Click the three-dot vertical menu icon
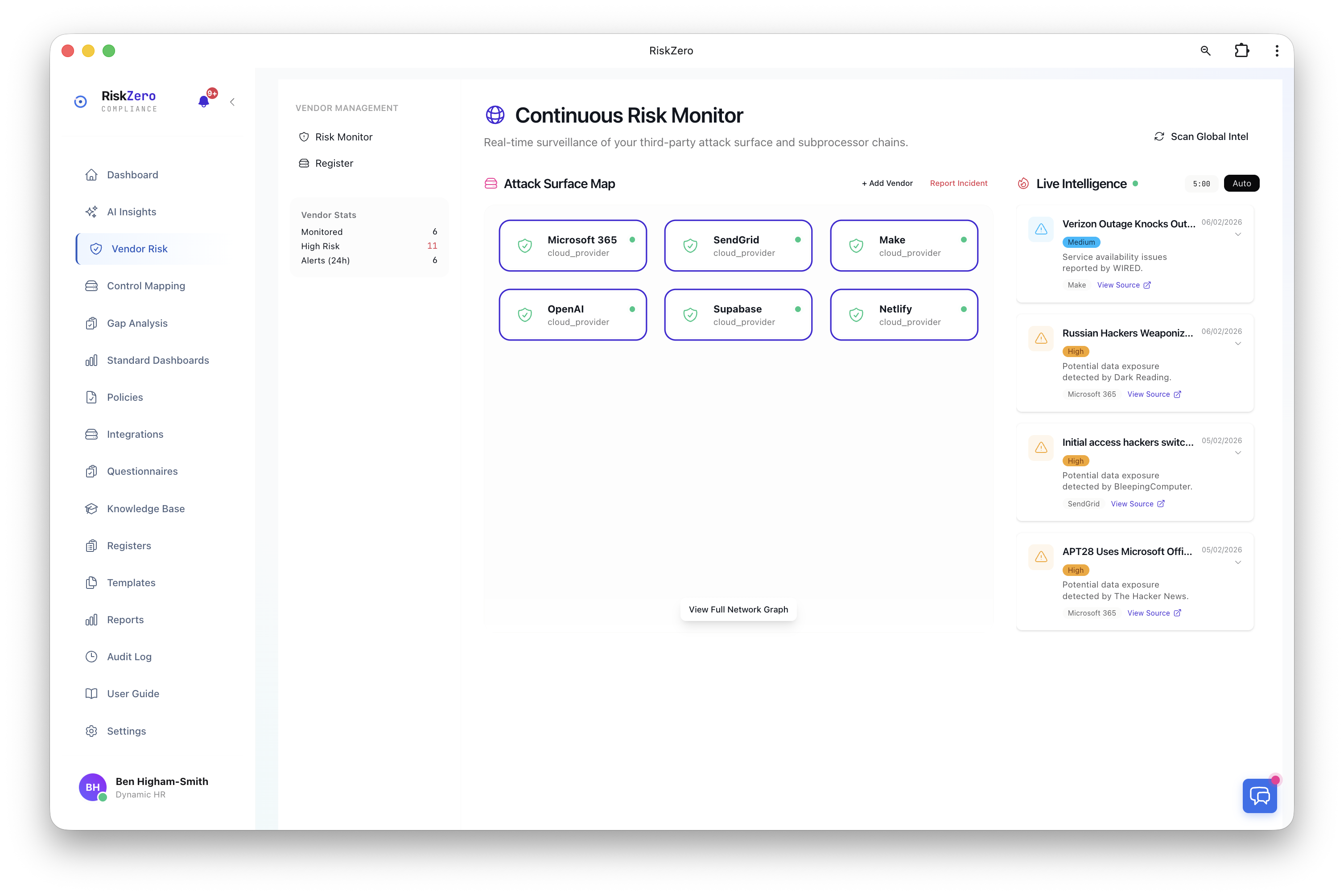Screen dimensions: 1344x896 coord(1277,51)
